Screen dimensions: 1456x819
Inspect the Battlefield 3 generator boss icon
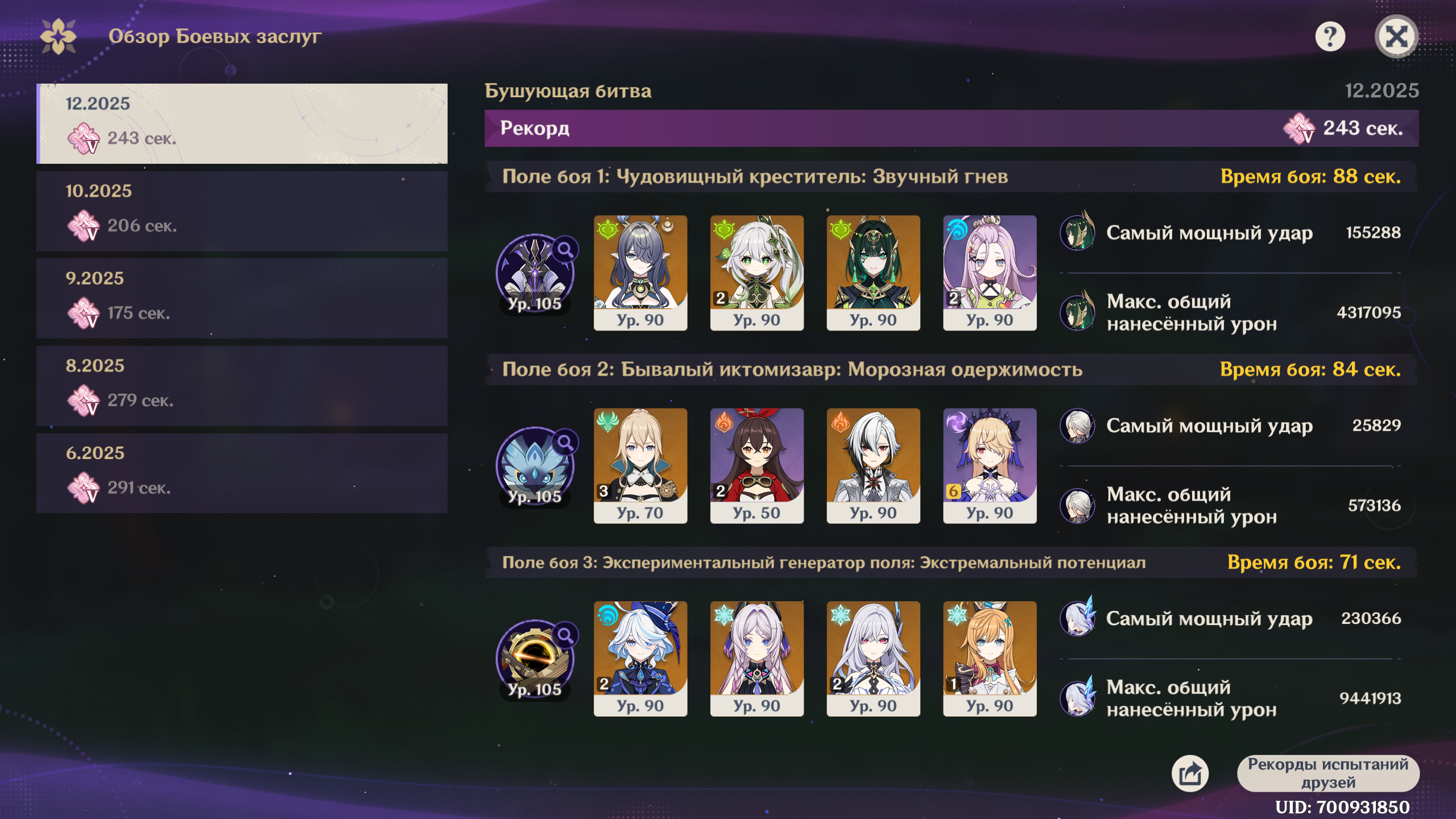[535, 659]
